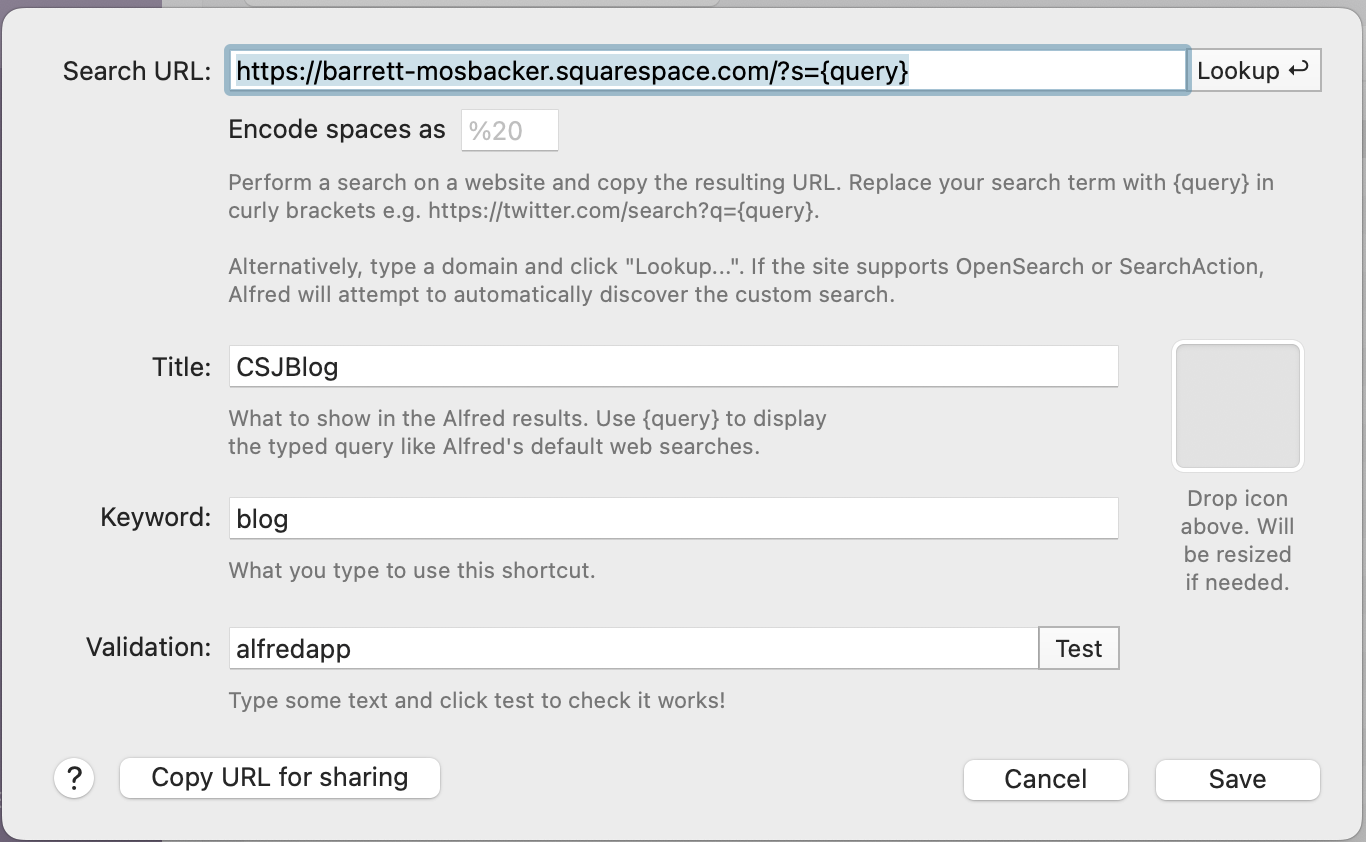The image size is (1366, 842).
Task: Click the Test button
Action: (x=1079, y=648)
